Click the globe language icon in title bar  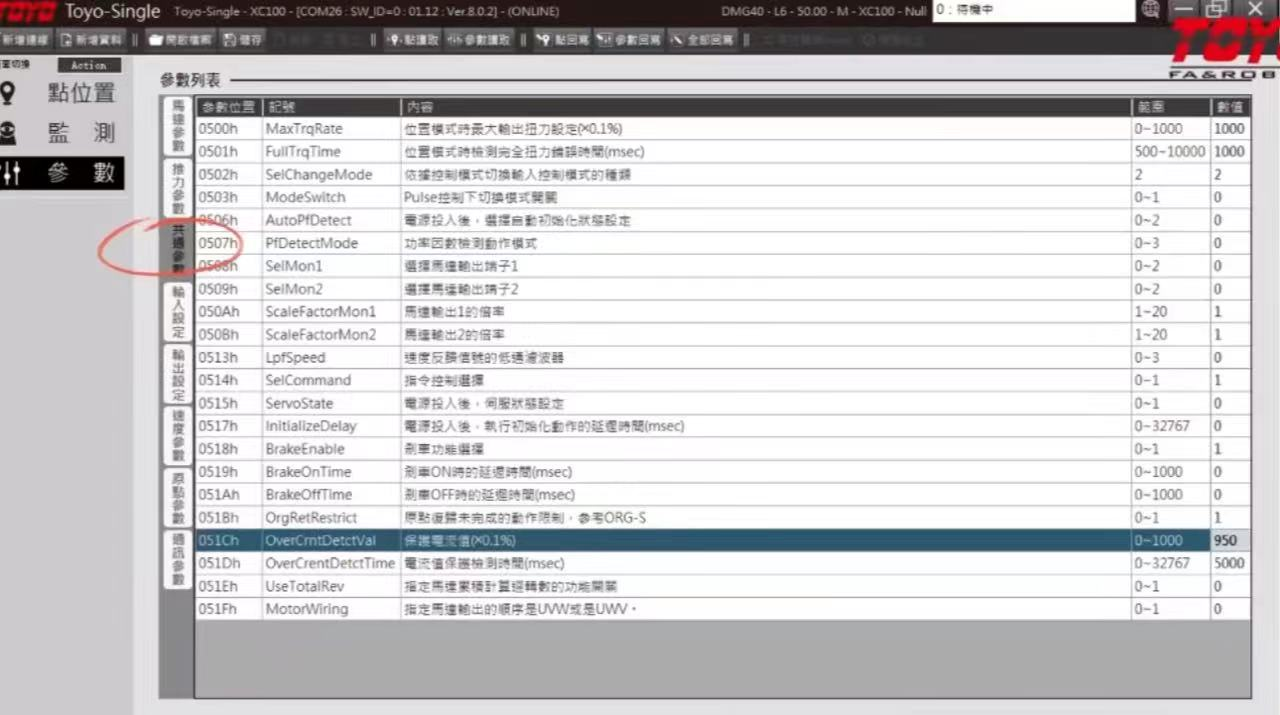point(1150,10)
